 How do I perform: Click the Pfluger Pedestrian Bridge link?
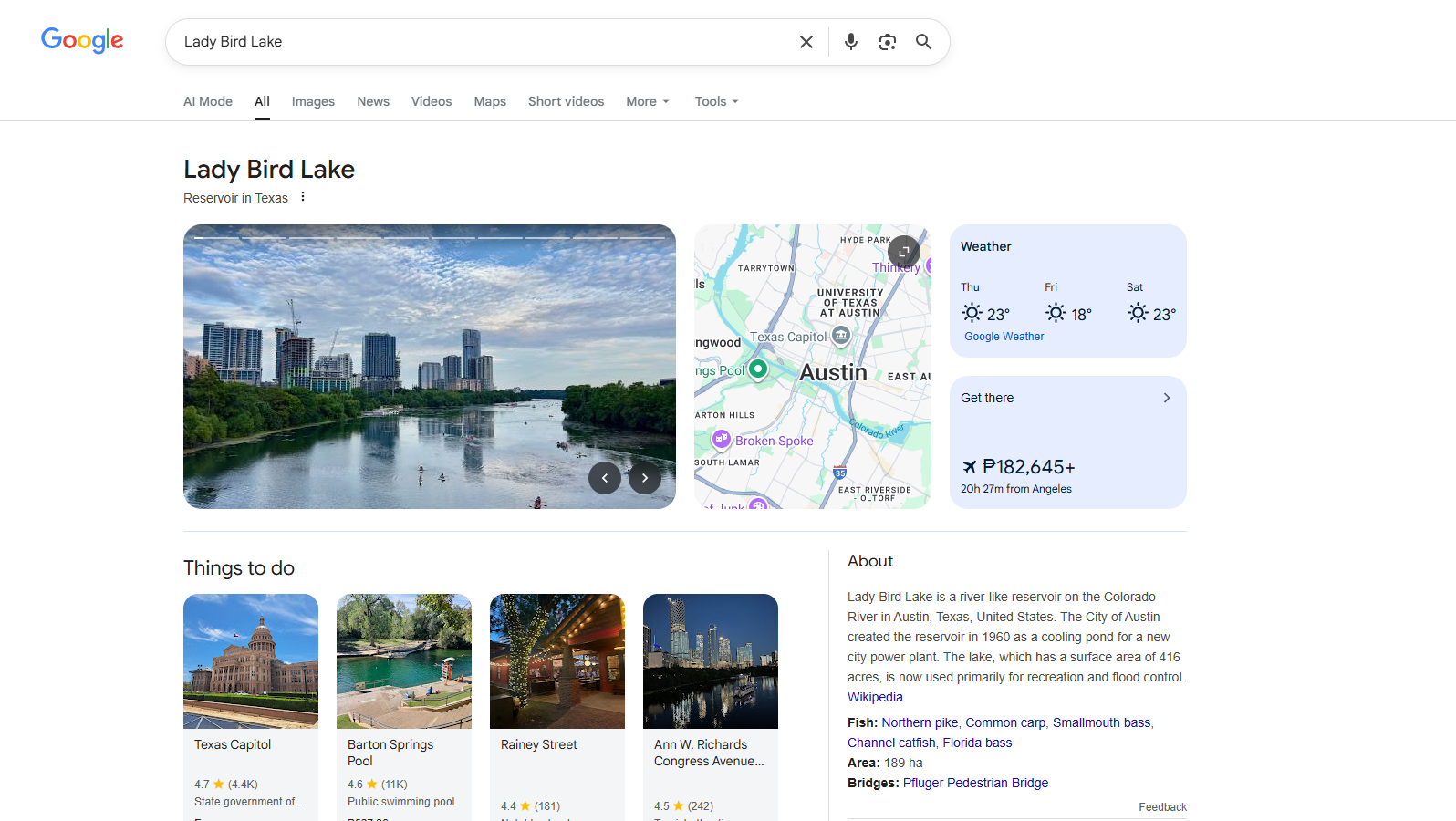pyautogui.click(x=975, y=783)
